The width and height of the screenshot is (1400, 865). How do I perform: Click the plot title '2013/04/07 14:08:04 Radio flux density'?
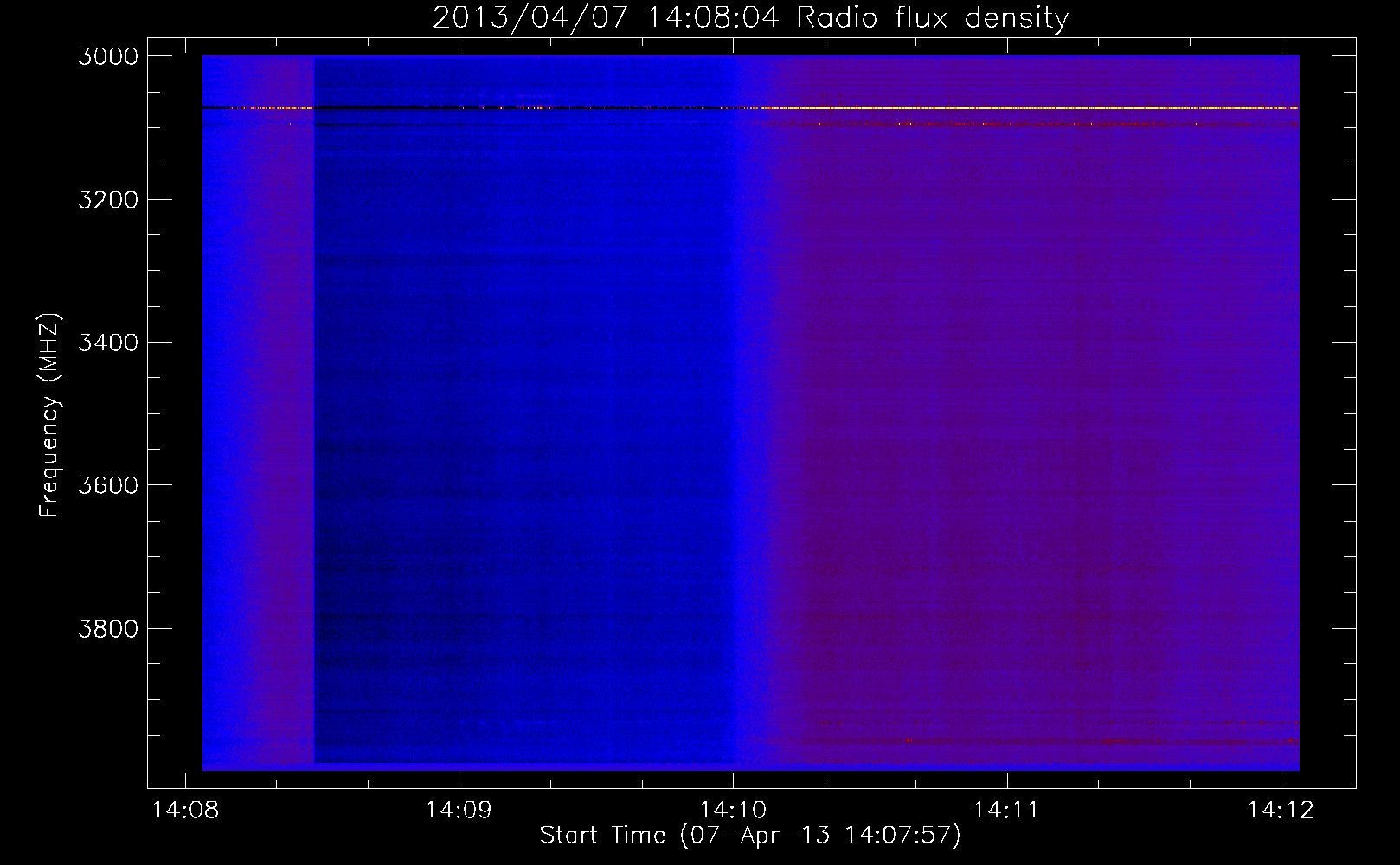coord(750,17)
